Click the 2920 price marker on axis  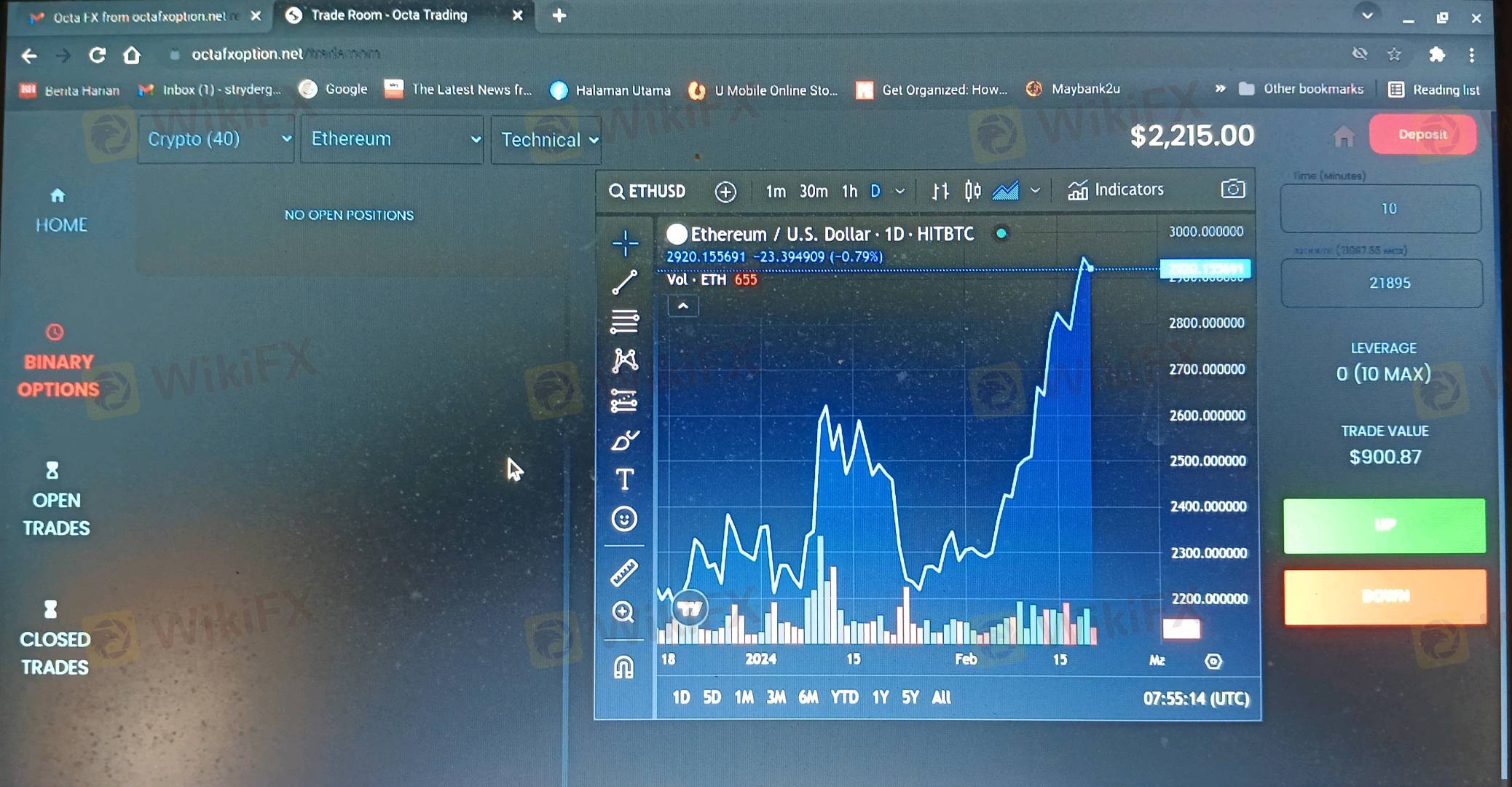(1205, 269)
